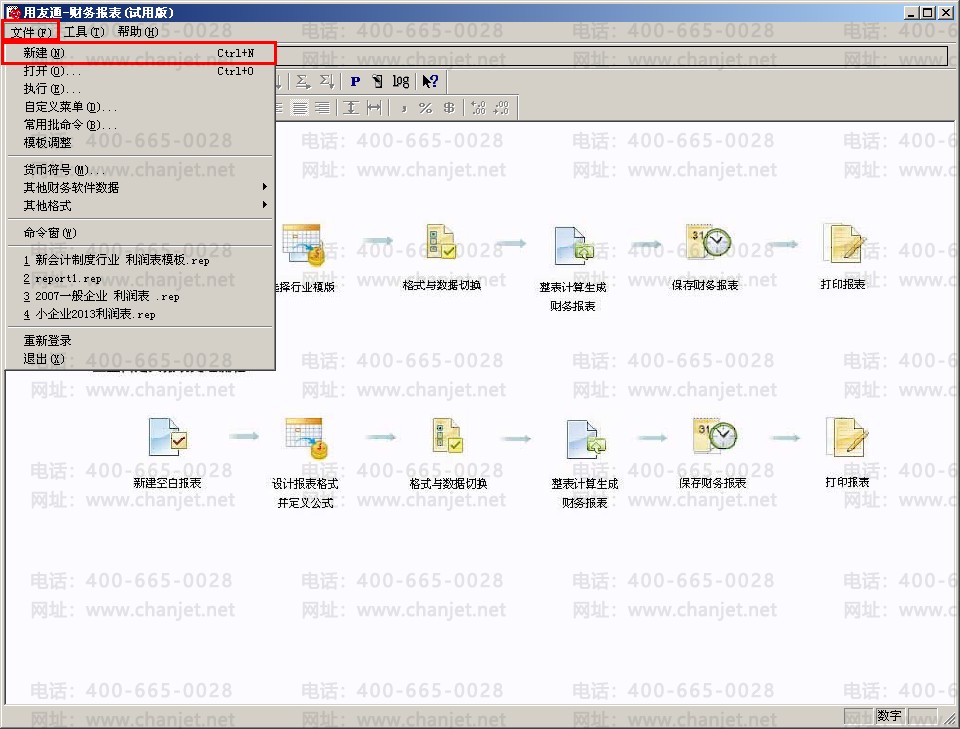Click the vertical sum (Σ down arrow) icon
The image size is (960, 729).
[x=326, y=81]
